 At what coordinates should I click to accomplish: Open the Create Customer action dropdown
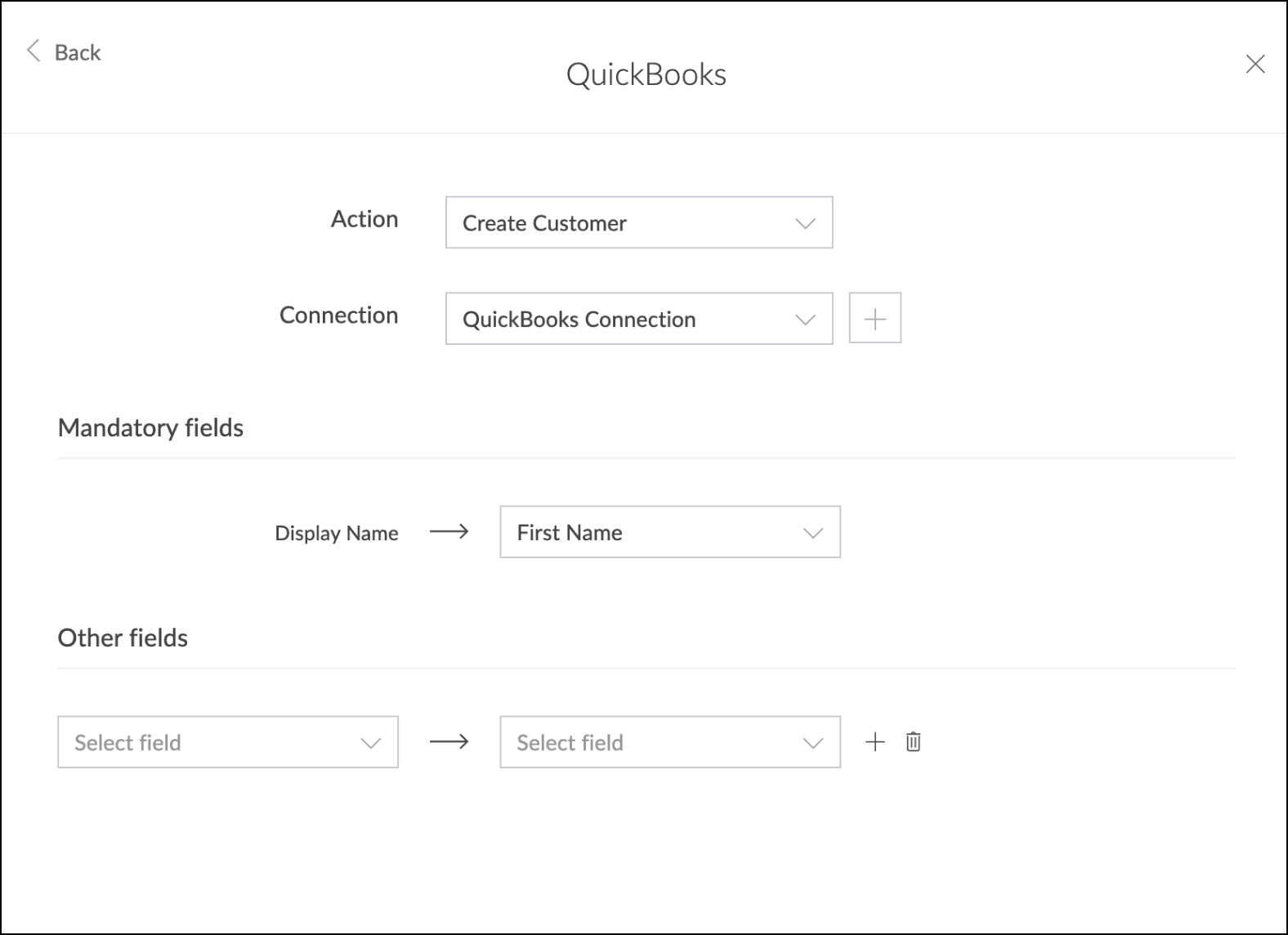click(x=639, y=222)
